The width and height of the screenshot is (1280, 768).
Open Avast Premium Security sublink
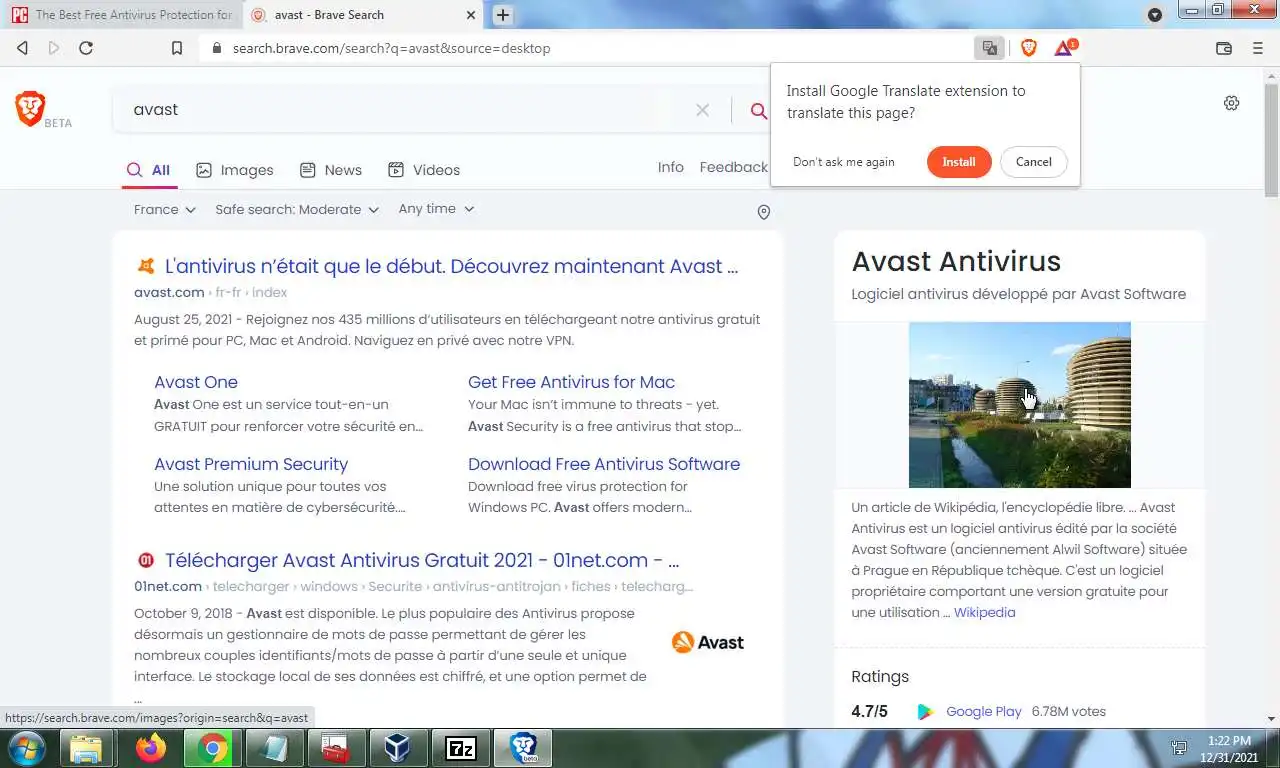[x=251, y=464]
